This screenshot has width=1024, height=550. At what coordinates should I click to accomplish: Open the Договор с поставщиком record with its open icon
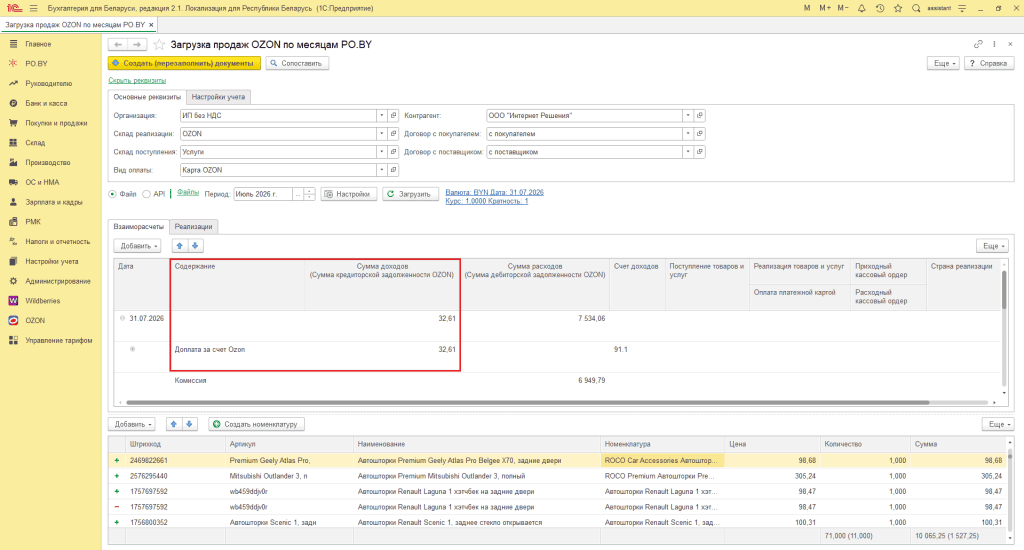coord(699,152)
